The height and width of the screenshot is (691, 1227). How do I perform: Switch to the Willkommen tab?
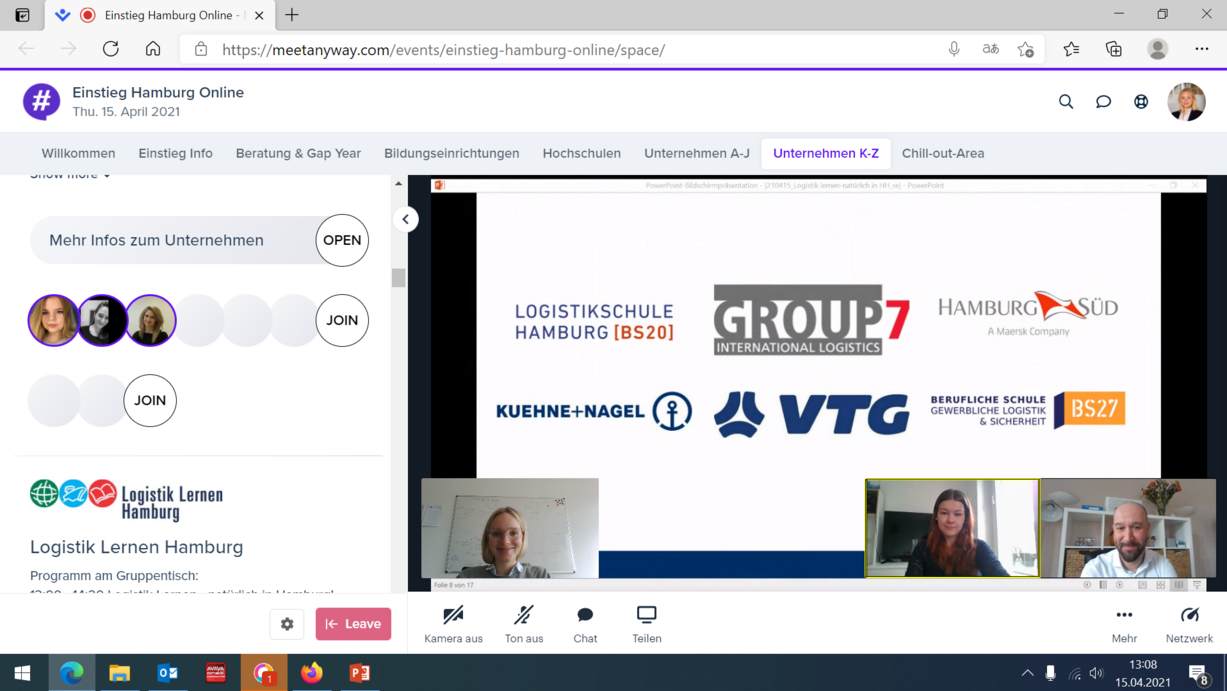coord(78,153)
